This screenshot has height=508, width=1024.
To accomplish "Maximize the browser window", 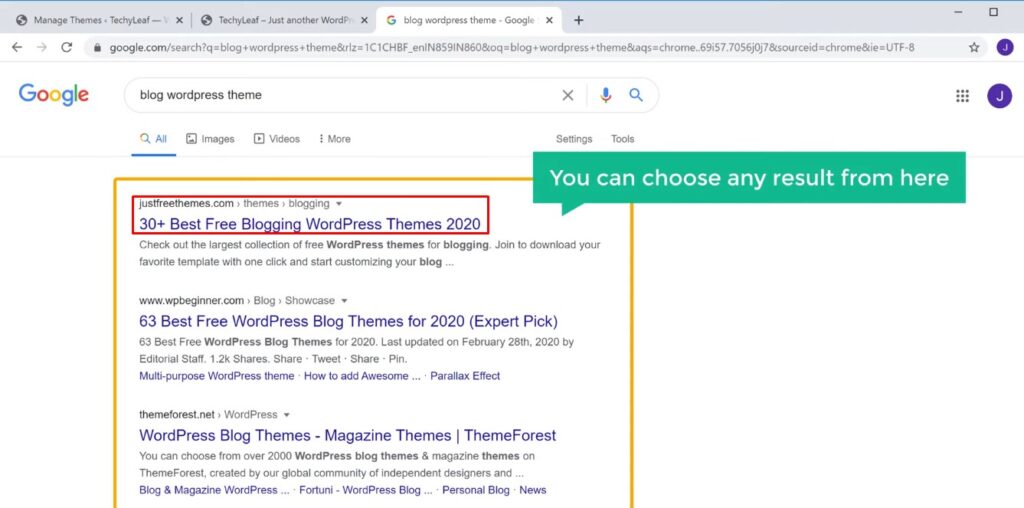I will (993, 12).
